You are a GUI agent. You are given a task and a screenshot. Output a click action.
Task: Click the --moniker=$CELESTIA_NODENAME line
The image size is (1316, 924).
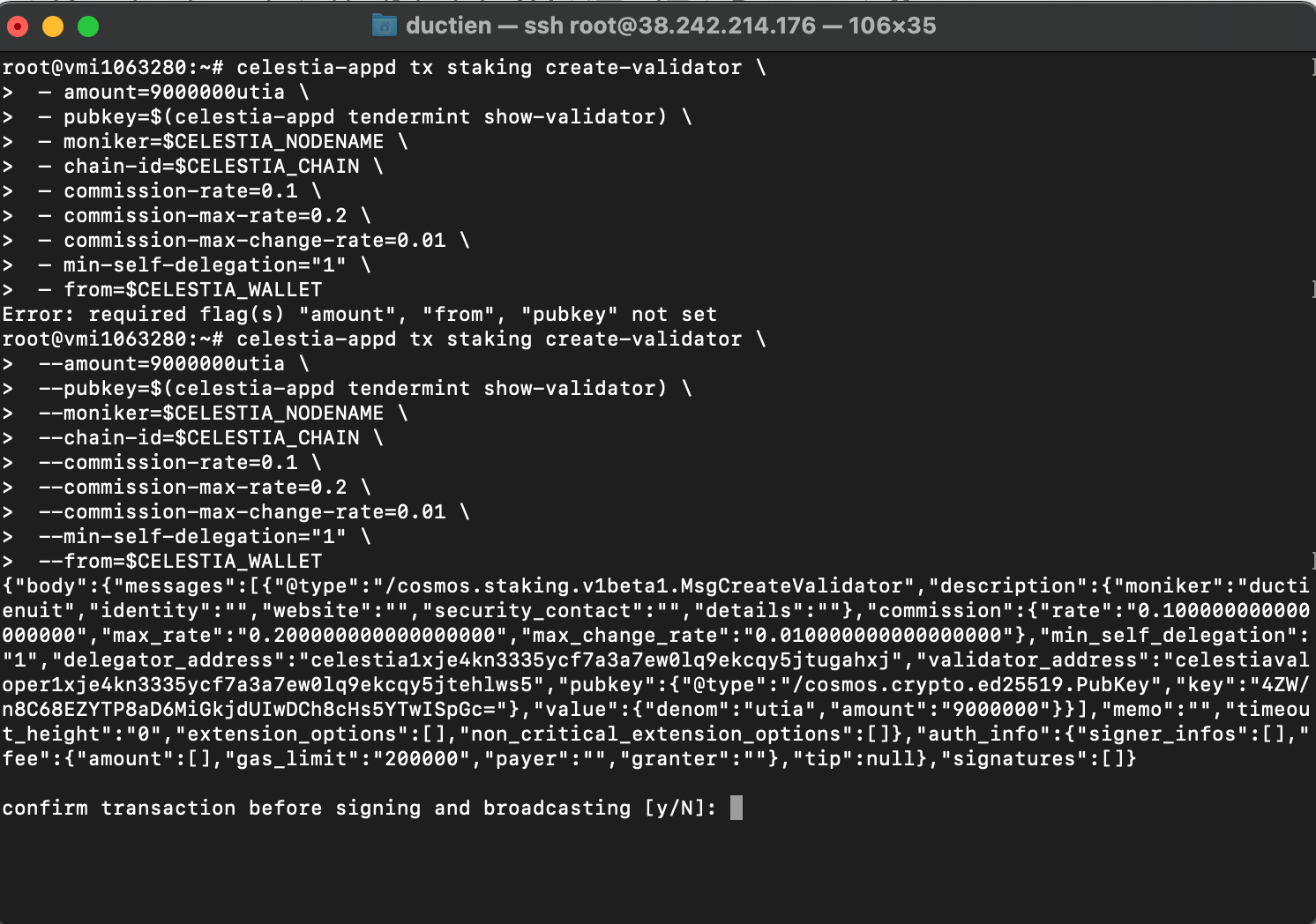[x=210, y=413]
